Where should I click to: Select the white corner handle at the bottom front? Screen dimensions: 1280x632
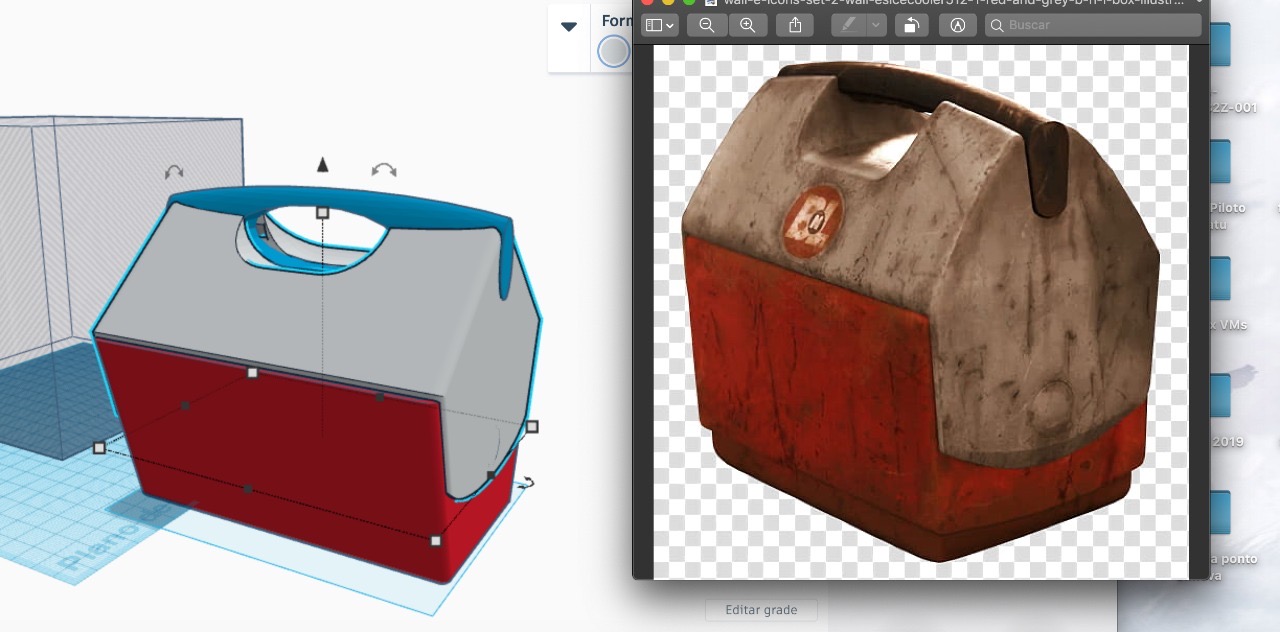point(435,541)
